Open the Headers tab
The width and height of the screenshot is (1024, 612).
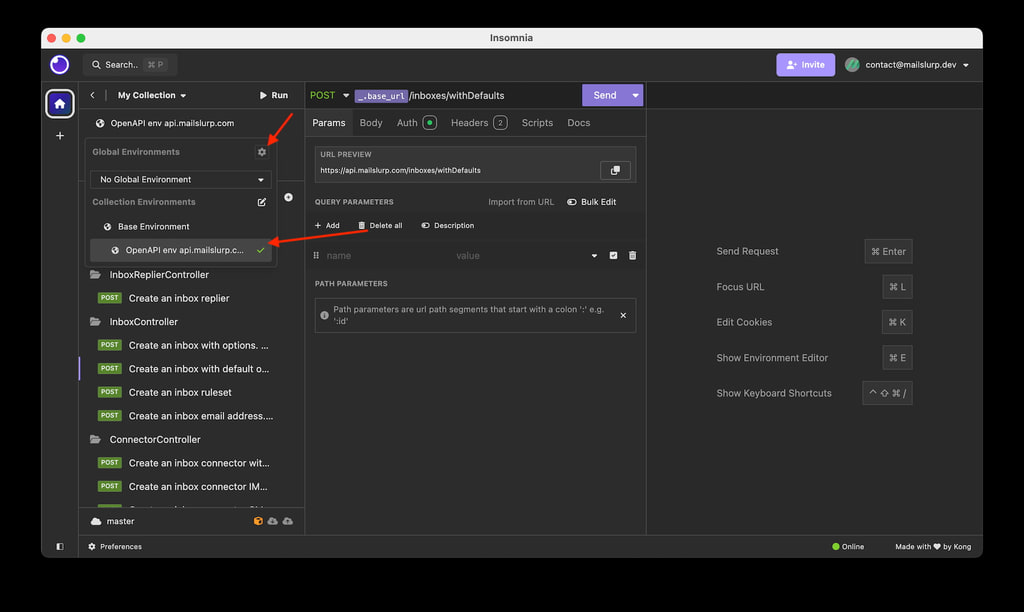479,123
